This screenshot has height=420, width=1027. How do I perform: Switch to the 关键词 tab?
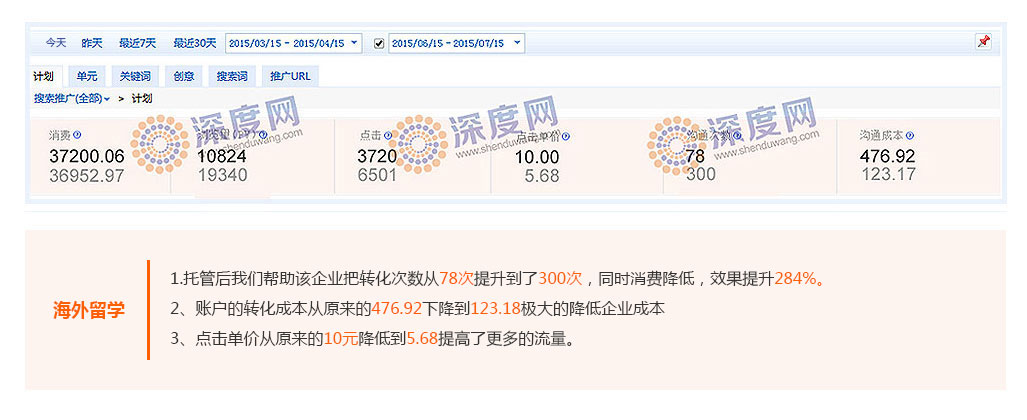134,76
